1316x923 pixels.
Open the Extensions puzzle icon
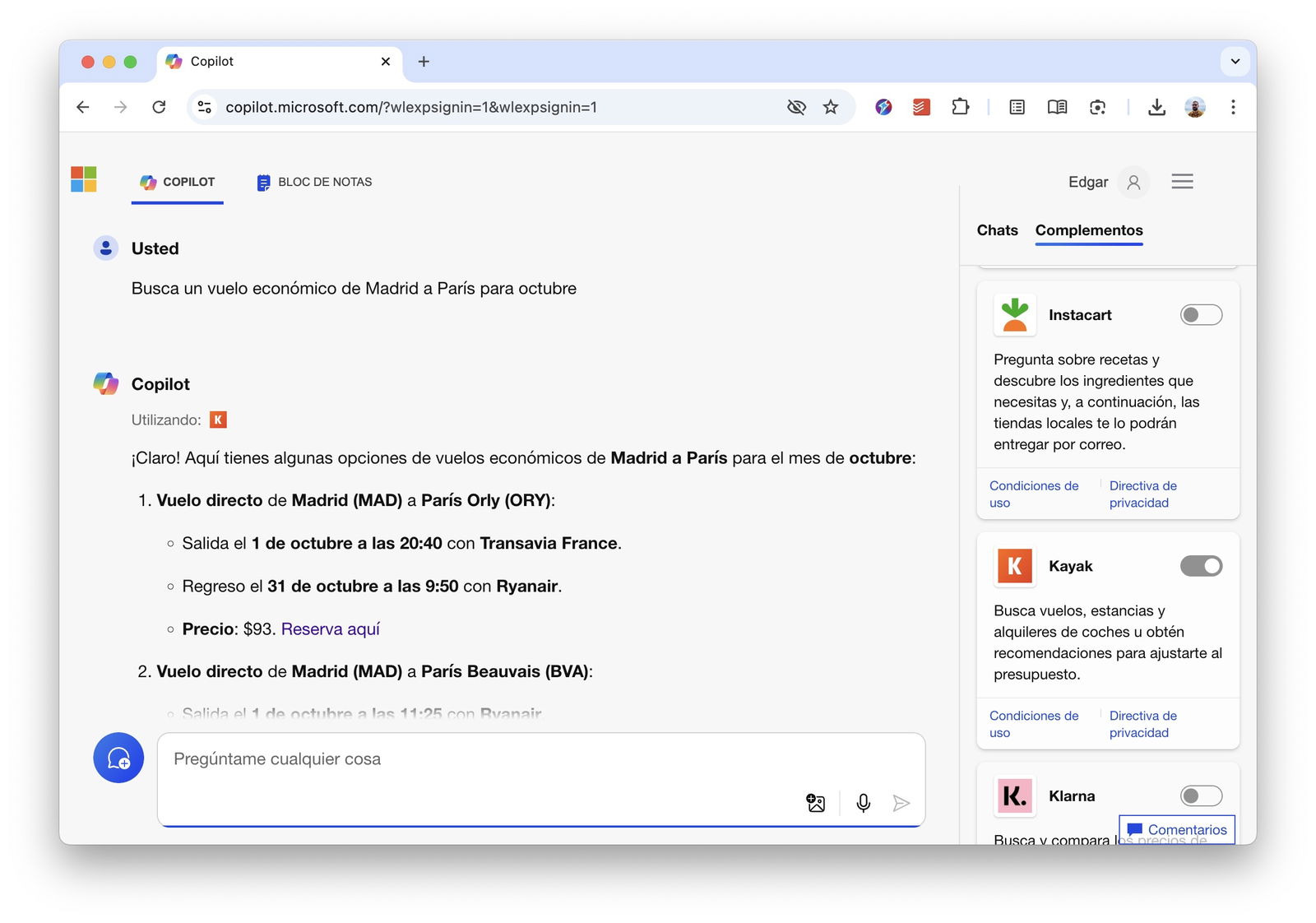[x=960, y=107]
